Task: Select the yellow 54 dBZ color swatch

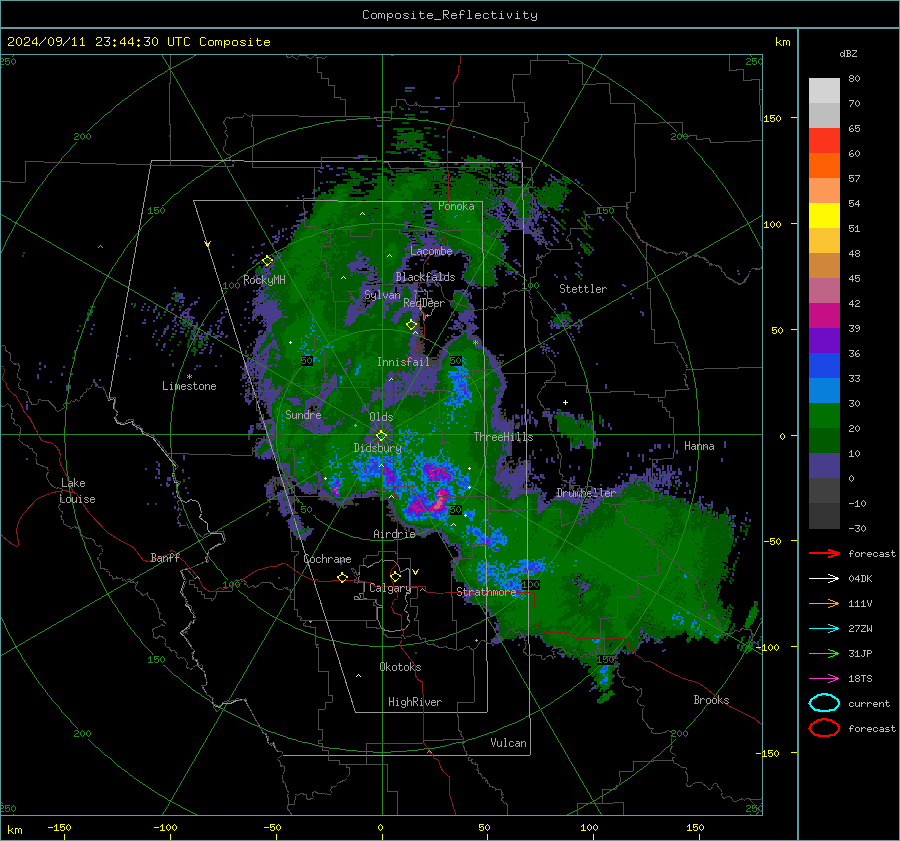Action: click(x=824, y=215)
